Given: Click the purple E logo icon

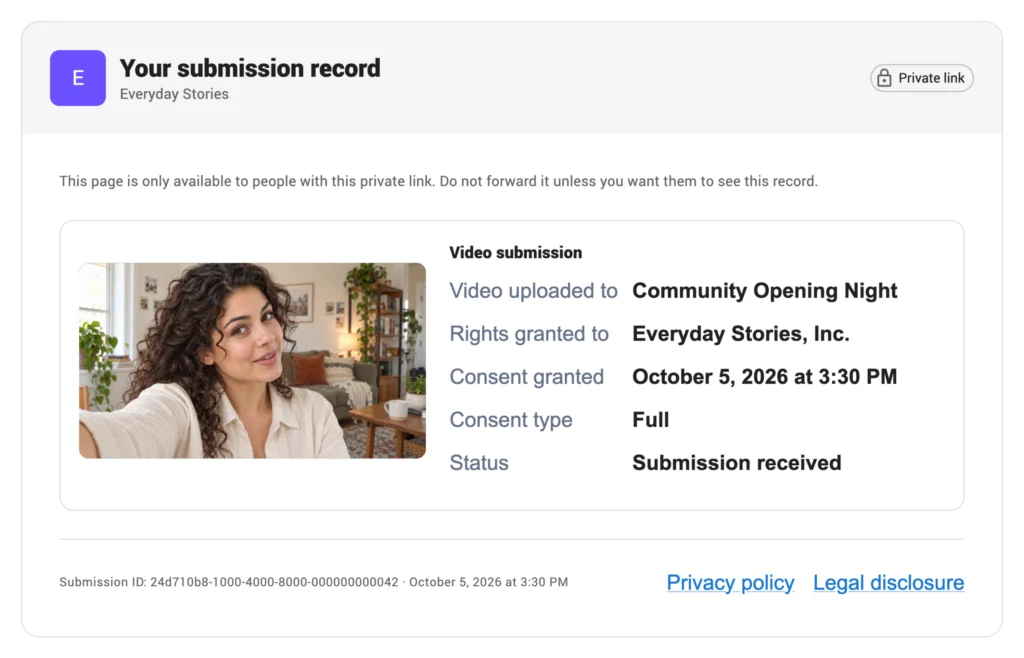Looking at the screenshot, I should [78, 78].
